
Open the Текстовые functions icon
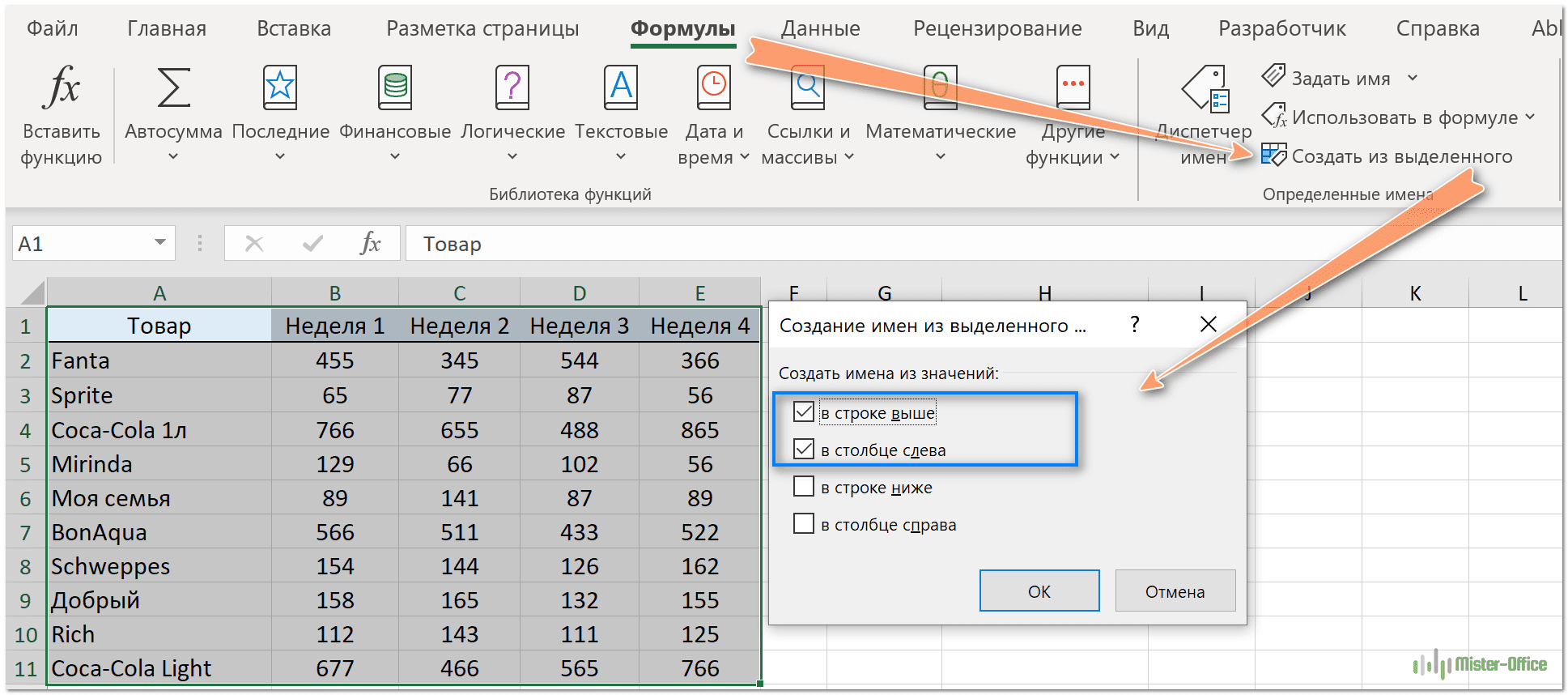(x=621, y=87)
